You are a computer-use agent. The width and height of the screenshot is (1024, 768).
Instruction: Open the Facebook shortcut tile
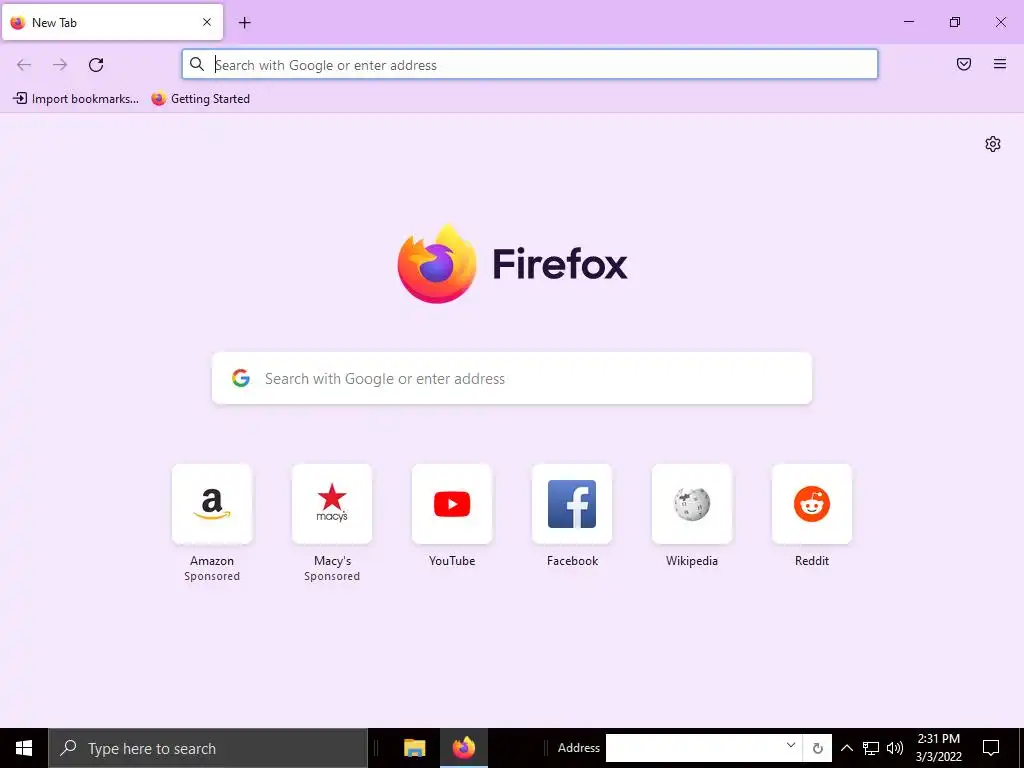572,504
